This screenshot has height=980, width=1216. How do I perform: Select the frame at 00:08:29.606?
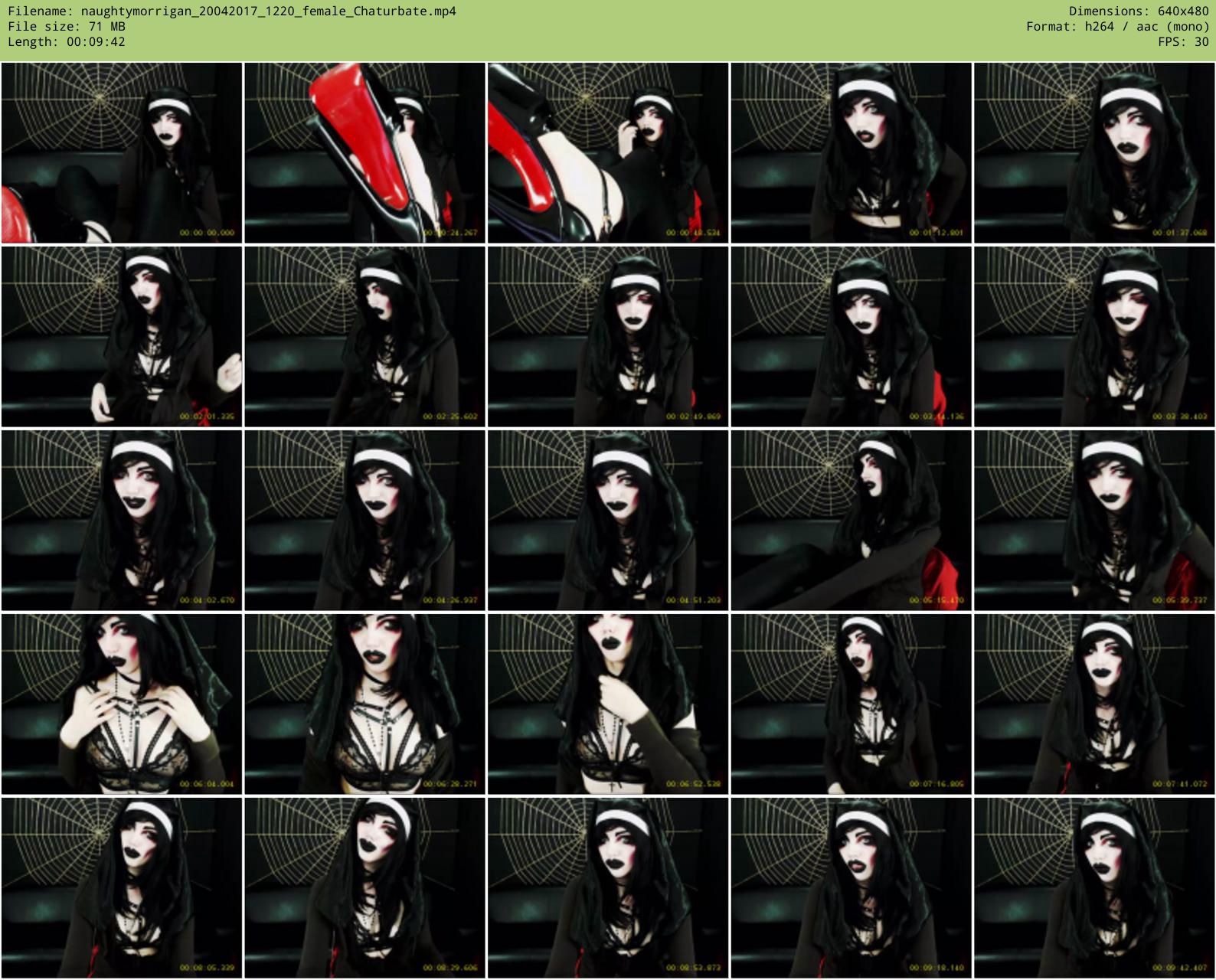pos(364,887)
